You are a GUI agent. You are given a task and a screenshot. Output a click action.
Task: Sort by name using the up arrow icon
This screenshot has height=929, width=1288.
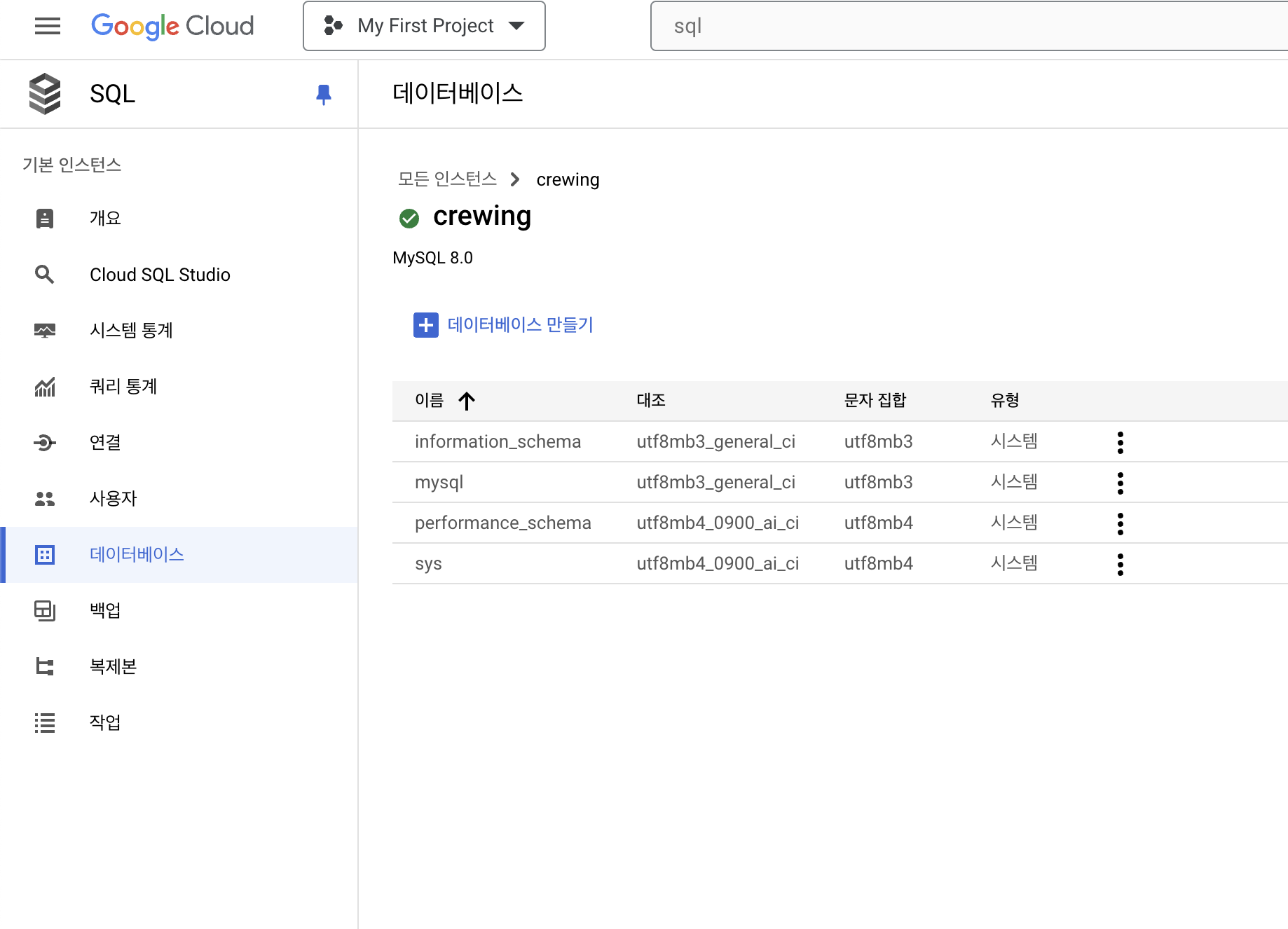467,401
